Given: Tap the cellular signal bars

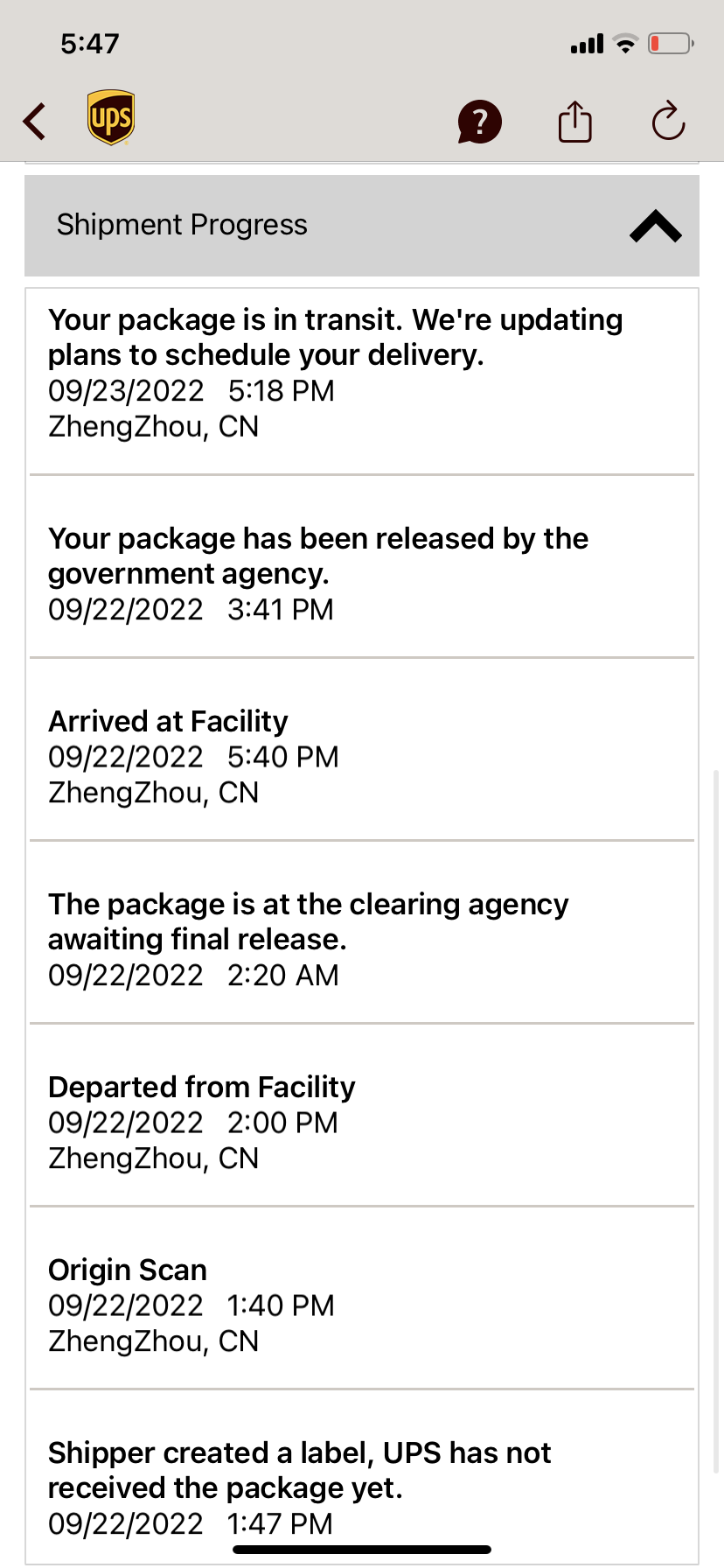Looking at the screenshot, I should [x=587, y=44].
